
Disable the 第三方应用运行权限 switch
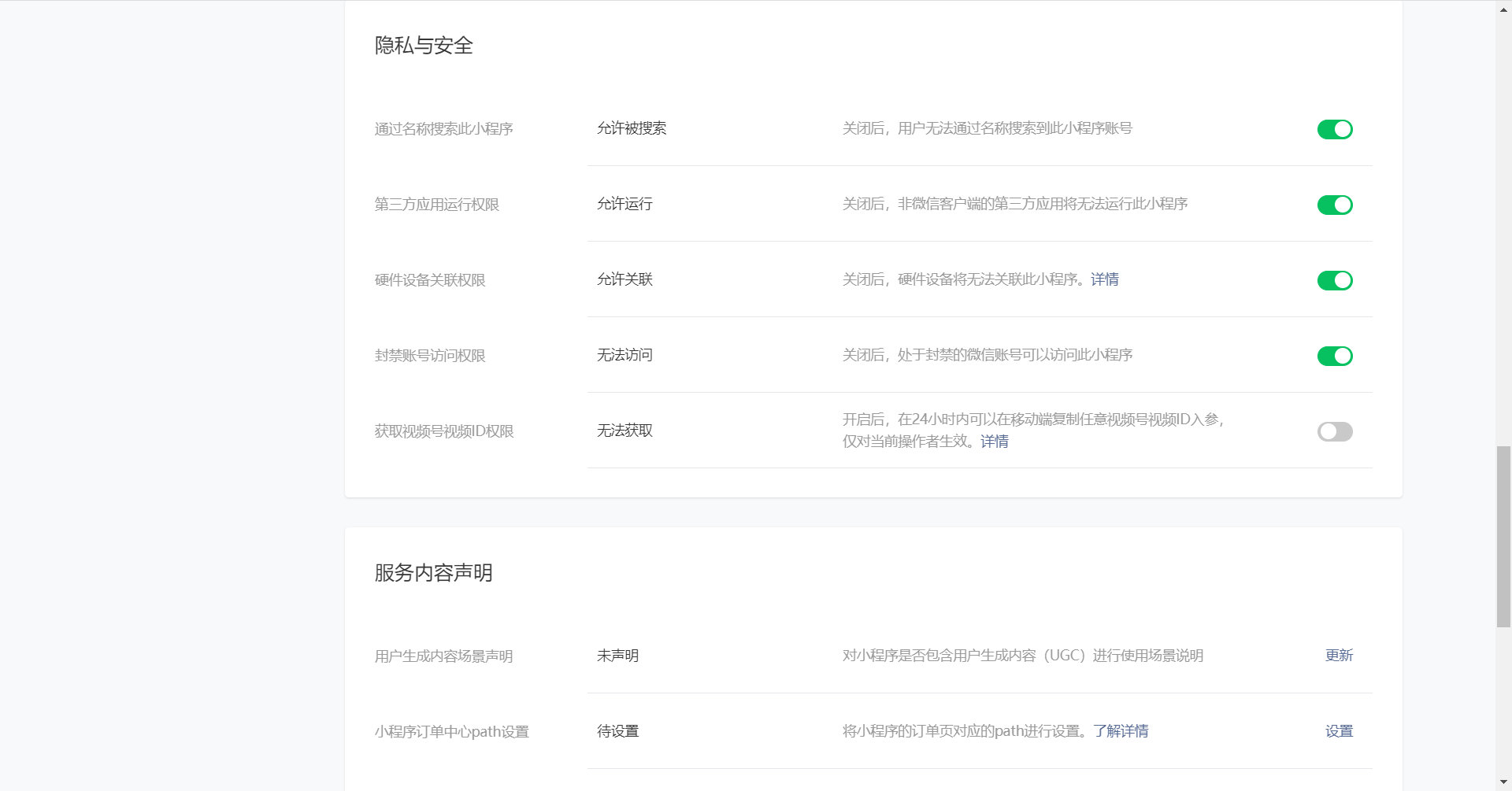point(1335,205)
